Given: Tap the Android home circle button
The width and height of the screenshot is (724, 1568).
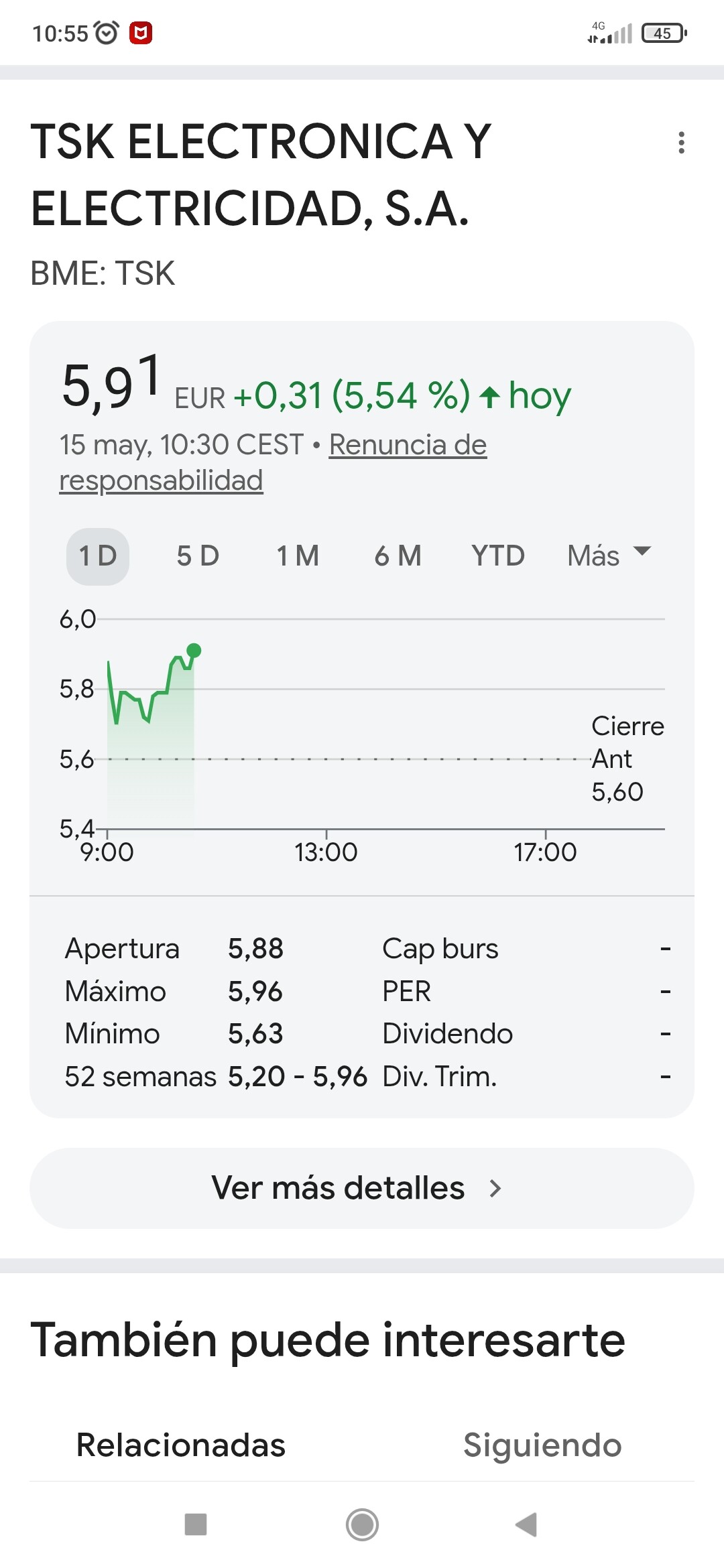Looking at the screenshot, I should click(362, 1524).
